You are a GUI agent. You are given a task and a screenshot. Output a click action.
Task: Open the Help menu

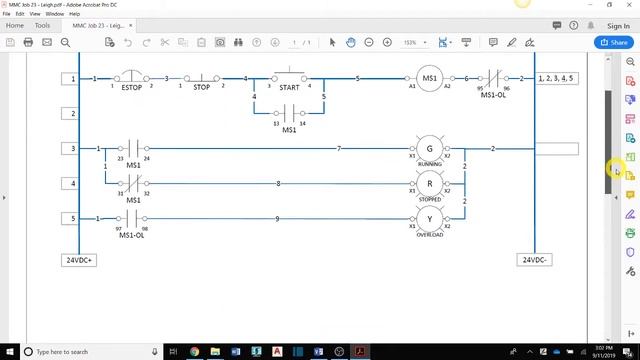[x=74, y=14]
